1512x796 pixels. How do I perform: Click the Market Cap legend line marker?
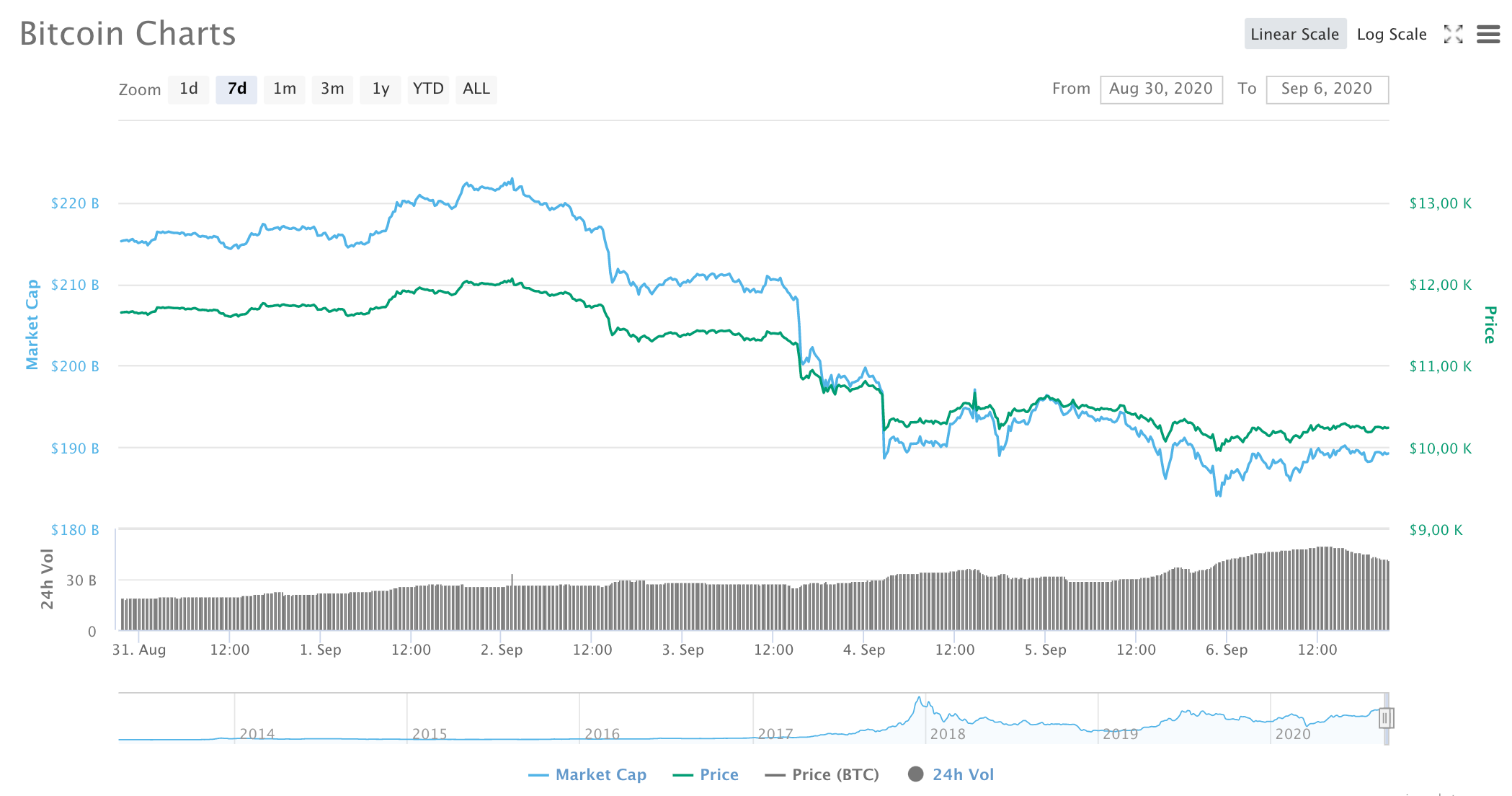(x=538, y=775)
